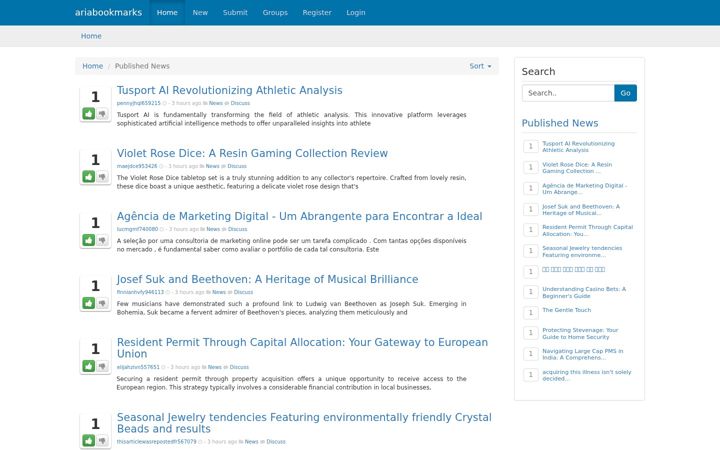
Task: Click Discuss under the Tusport AI post
Action: (x=240, y=103)
